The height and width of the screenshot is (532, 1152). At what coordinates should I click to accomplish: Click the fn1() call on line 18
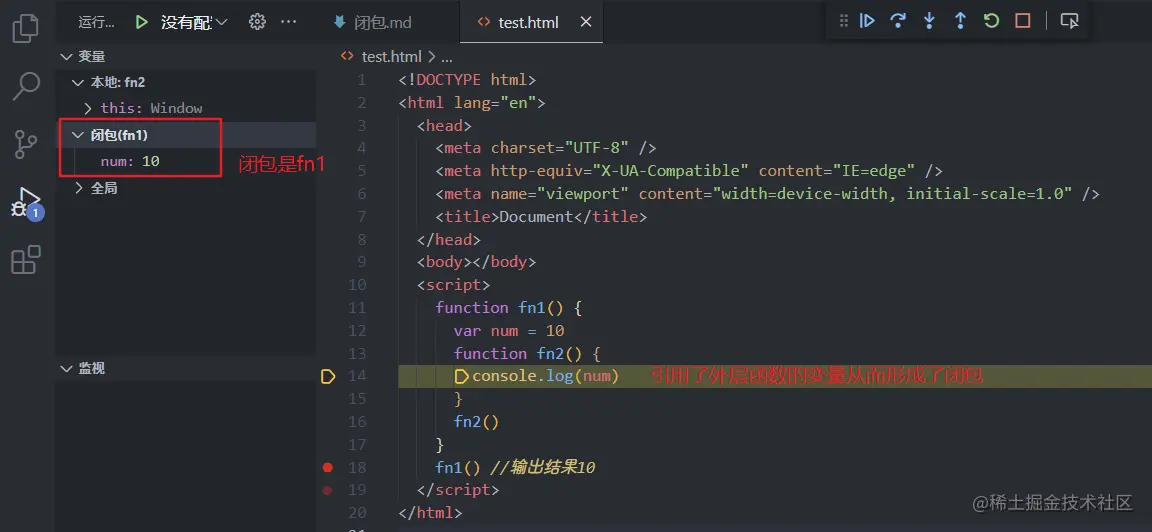(x=458, y=467)
